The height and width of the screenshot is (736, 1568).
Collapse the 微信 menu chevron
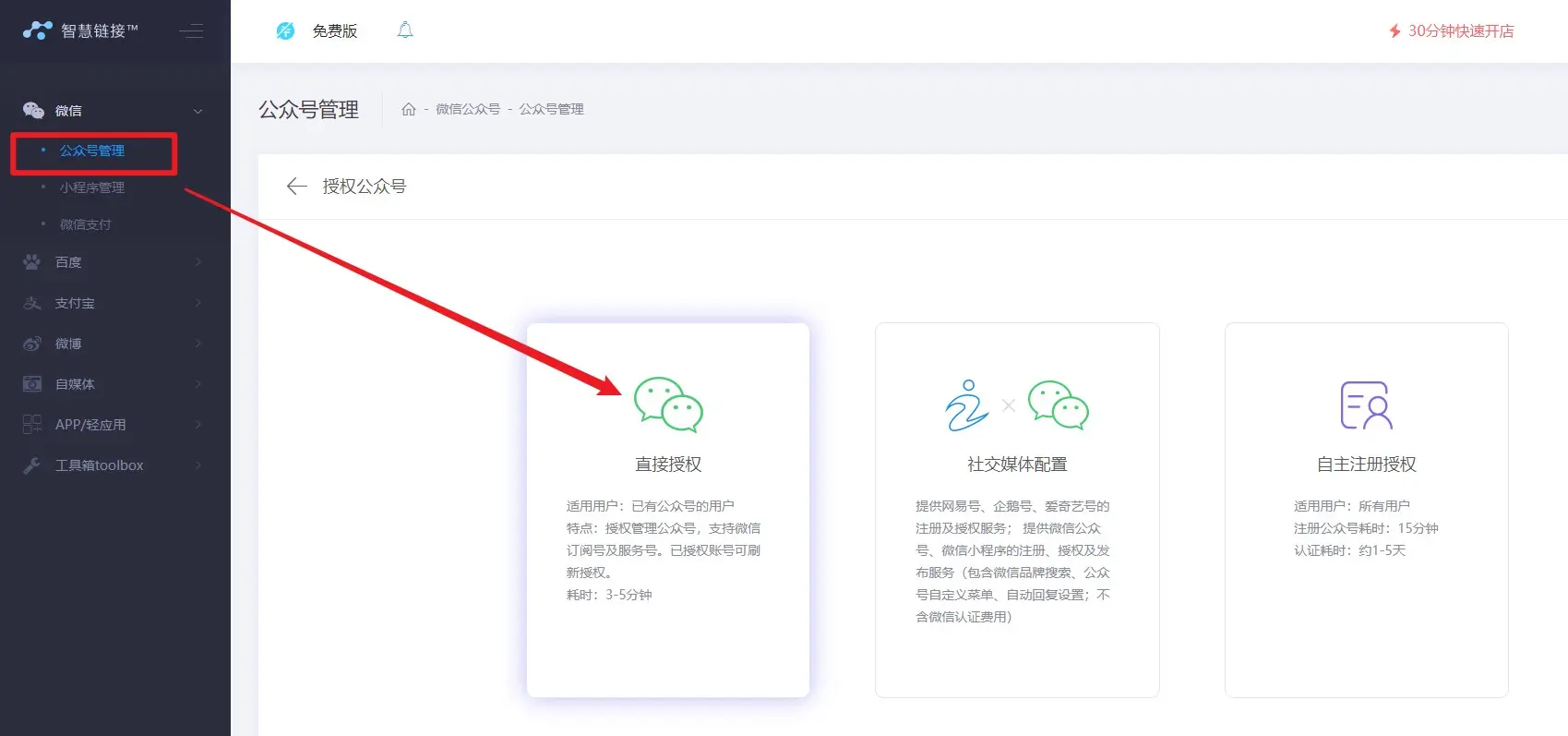pos(197,111)
